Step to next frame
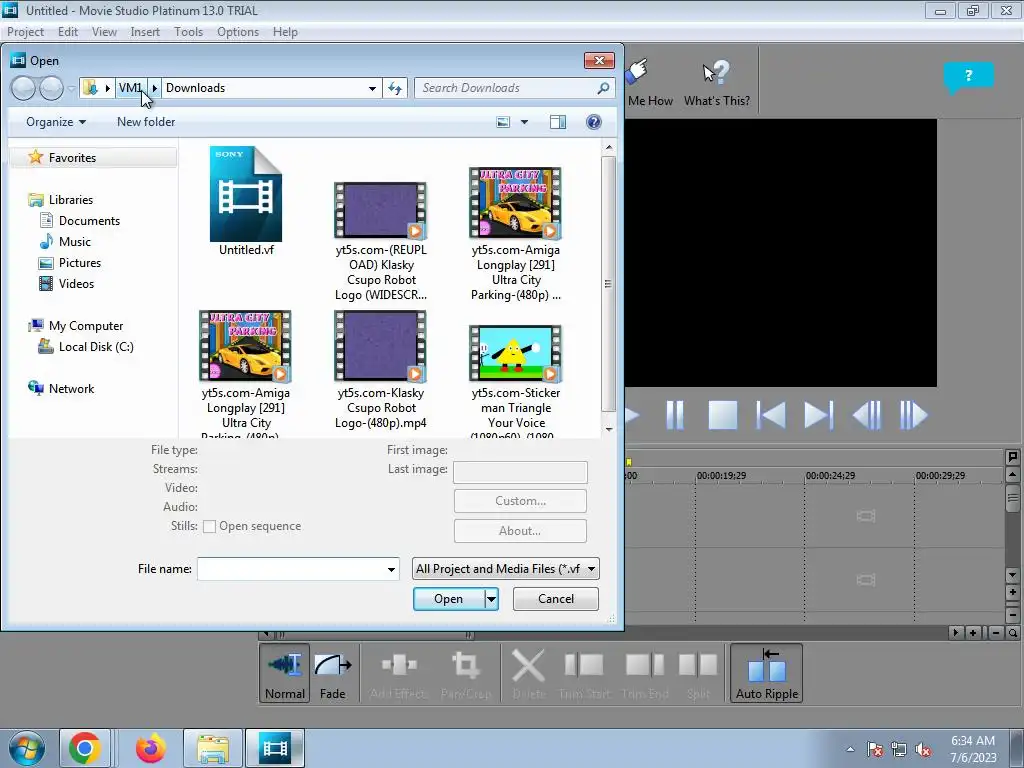 point(913,415)
